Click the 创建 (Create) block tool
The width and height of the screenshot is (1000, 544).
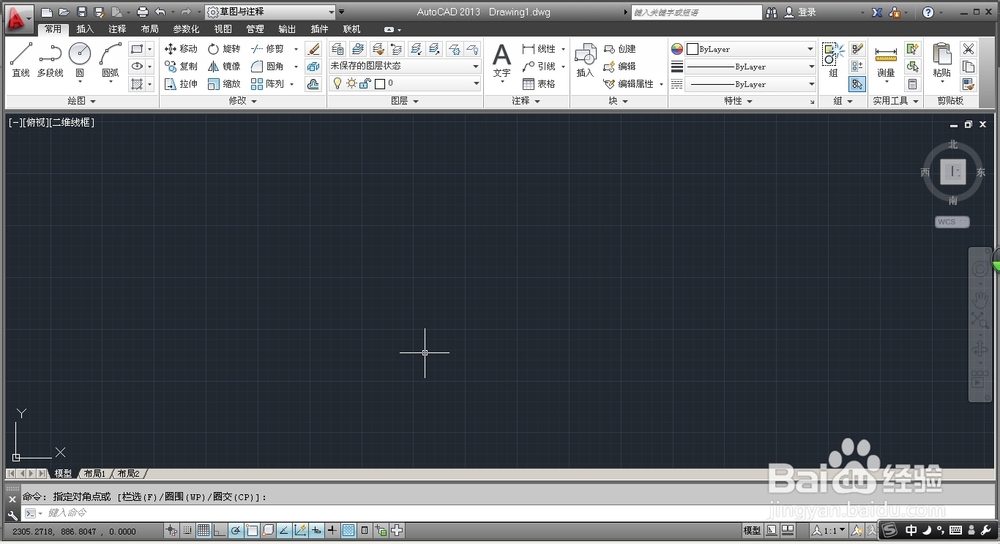[x=619, y=48]
